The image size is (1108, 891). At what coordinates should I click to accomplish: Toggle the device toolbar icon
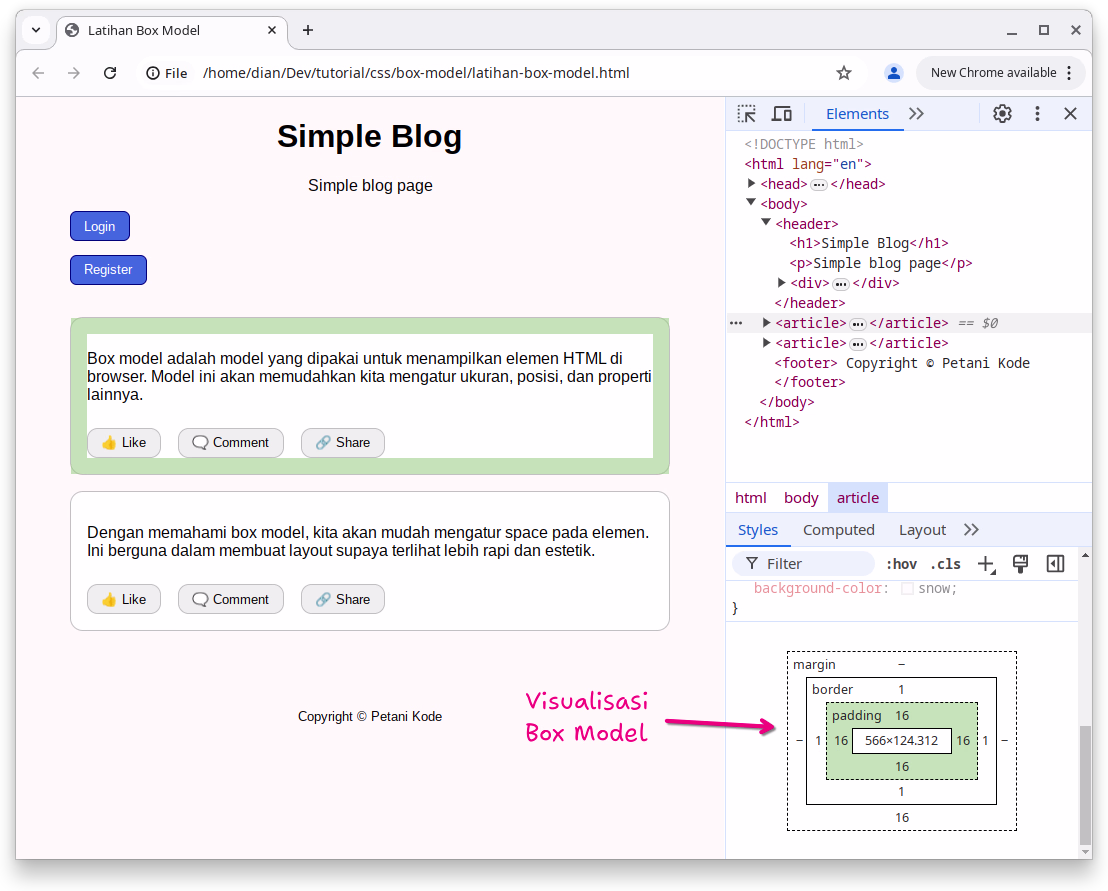(x=781, y=113)
